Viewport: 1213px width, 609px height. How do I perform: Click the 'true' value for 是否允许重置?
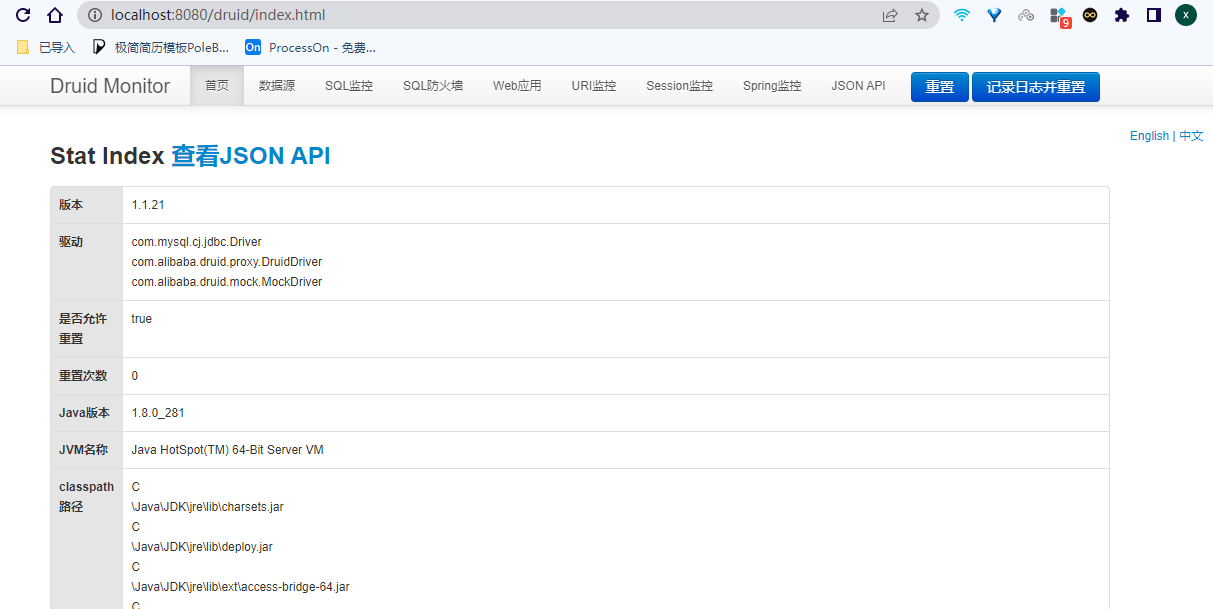tap(142, 319)
